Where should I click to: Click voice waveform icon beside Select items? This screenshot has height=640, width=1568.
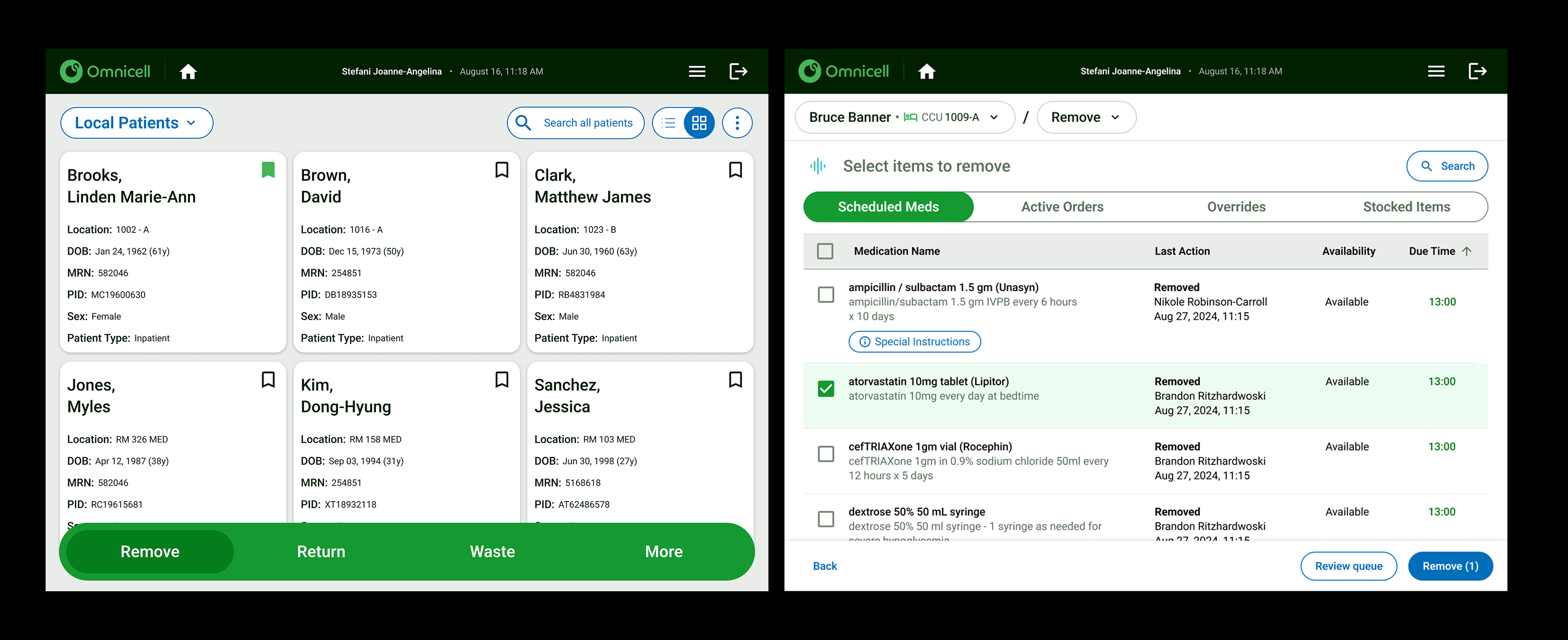818,166
